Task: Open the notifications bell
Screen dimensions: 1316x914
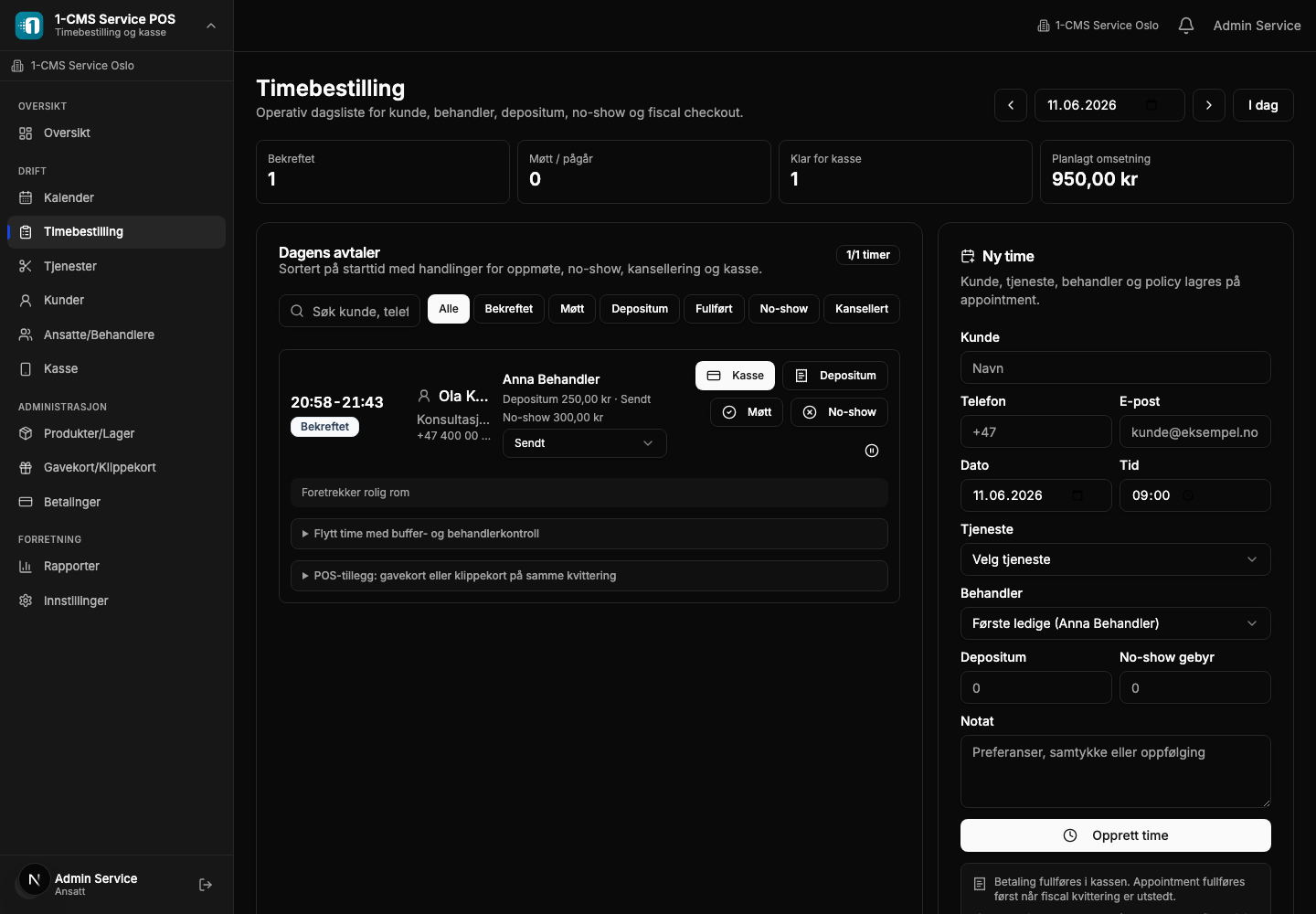Action: [x=1186, y=26]
